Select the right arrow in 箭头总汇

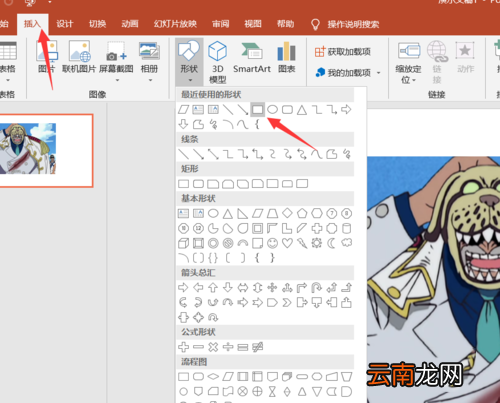(183, 288)
